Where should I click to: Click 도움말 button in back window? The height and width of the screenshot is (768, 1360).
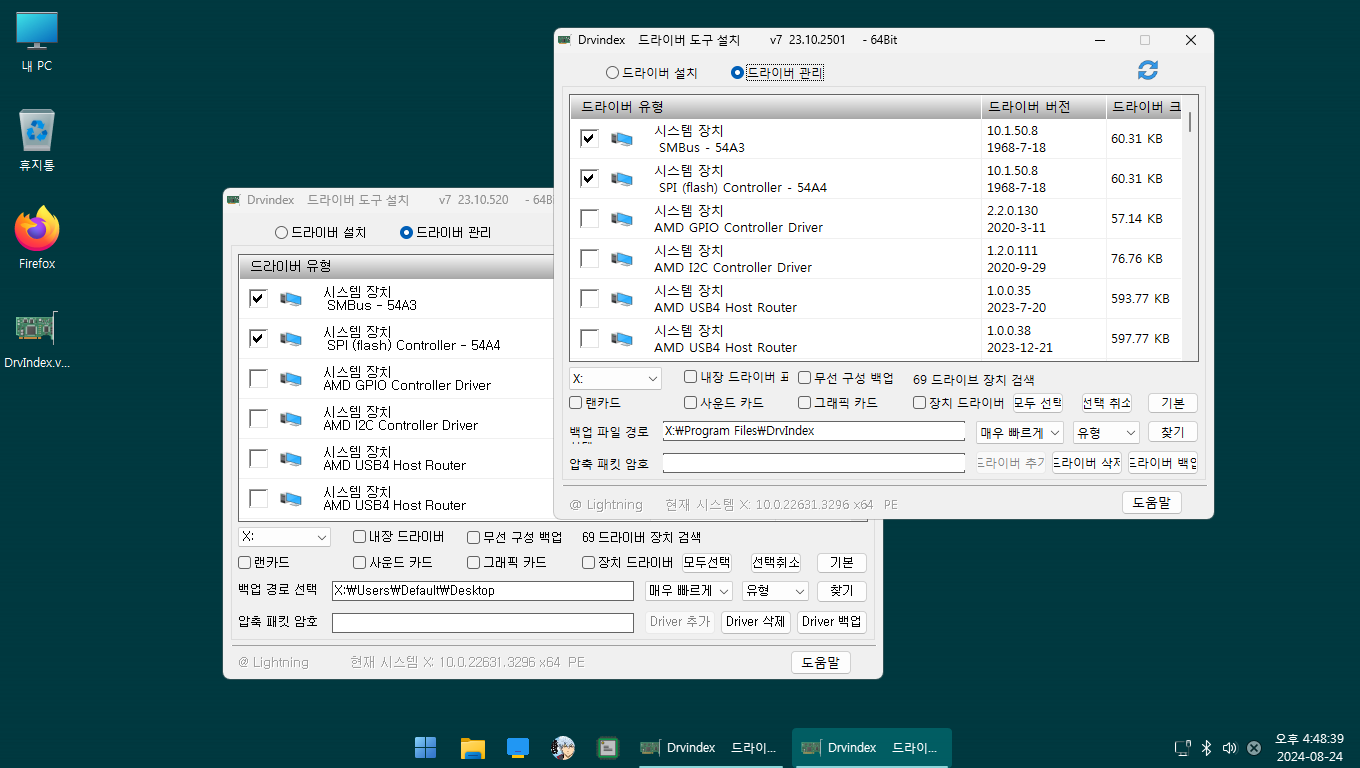coord(821,662)
